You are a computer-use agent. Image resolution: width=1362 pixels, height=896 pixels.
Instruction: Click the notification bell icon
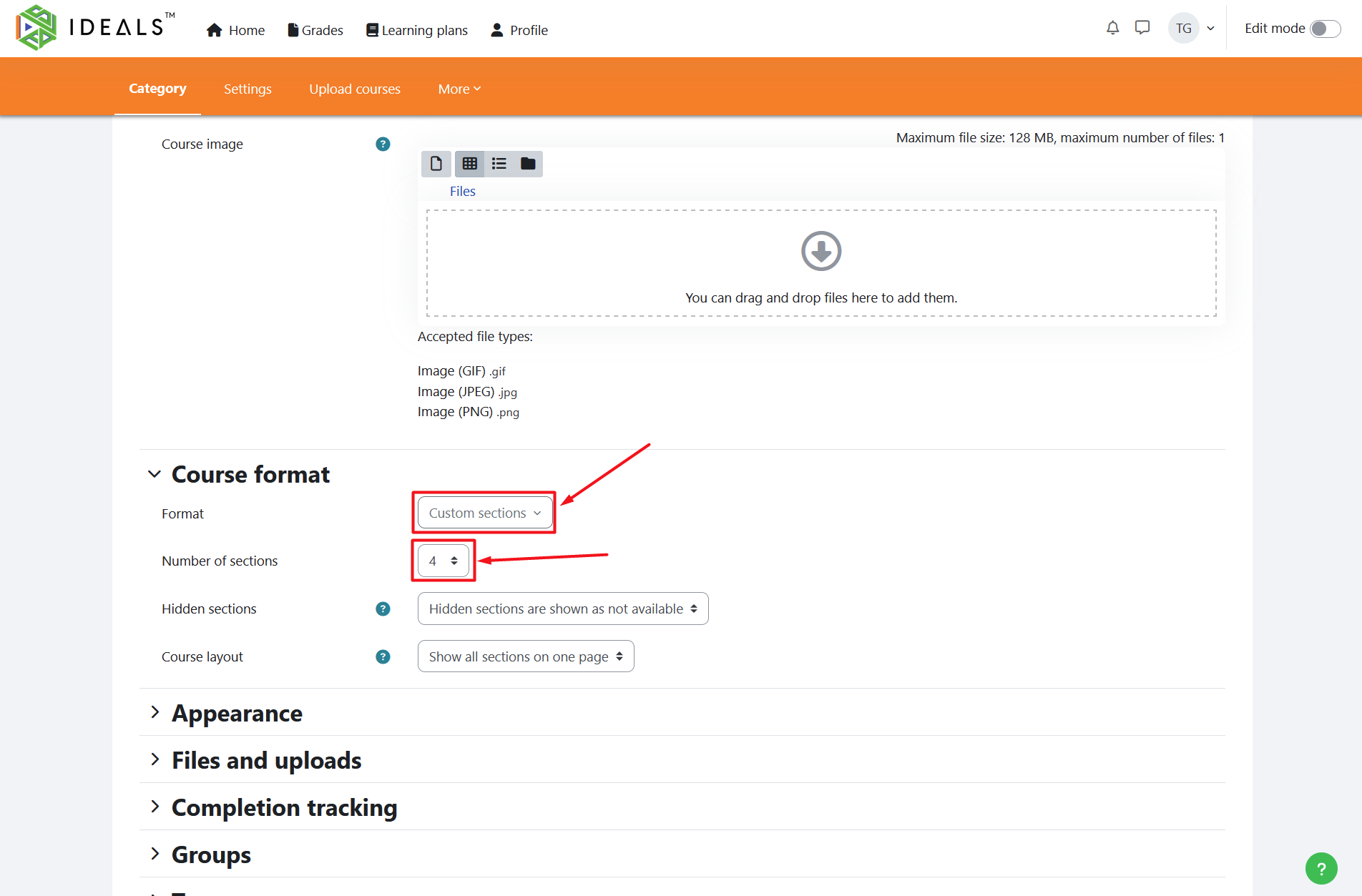pyautogui.click(x=1112, y=28)
